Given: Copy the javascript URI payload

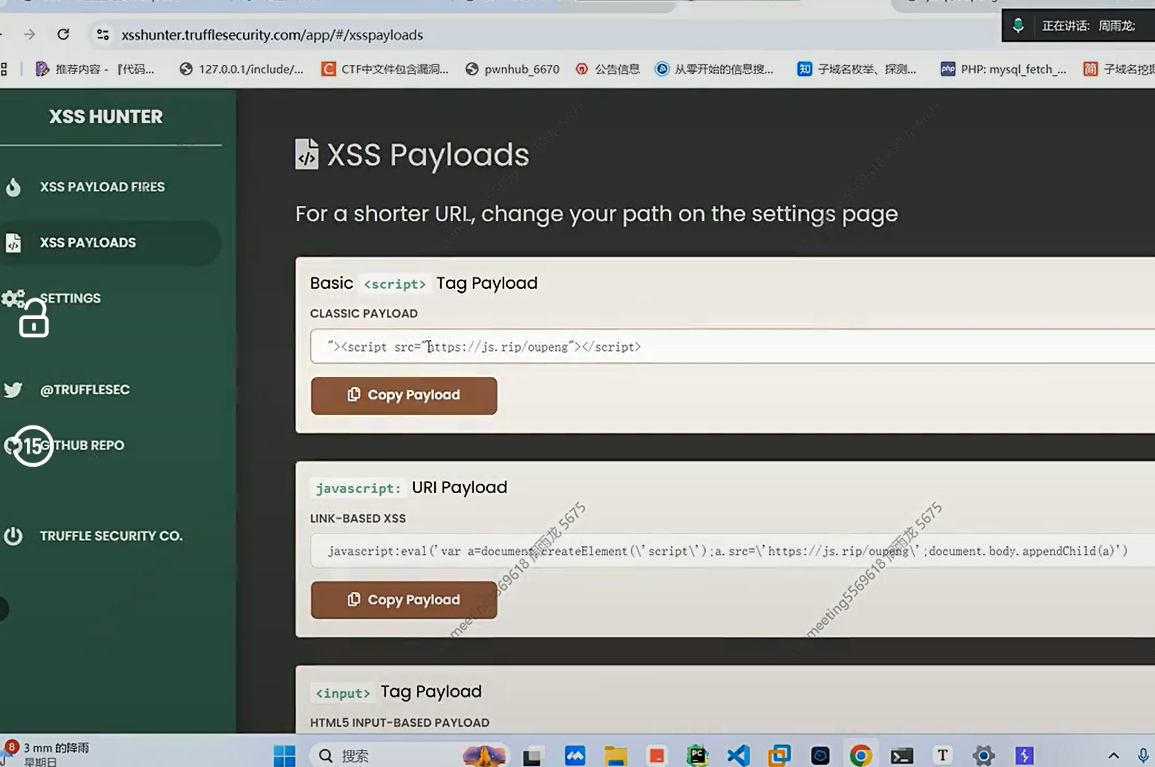Looking at the screenshot, I should [404, 600].
